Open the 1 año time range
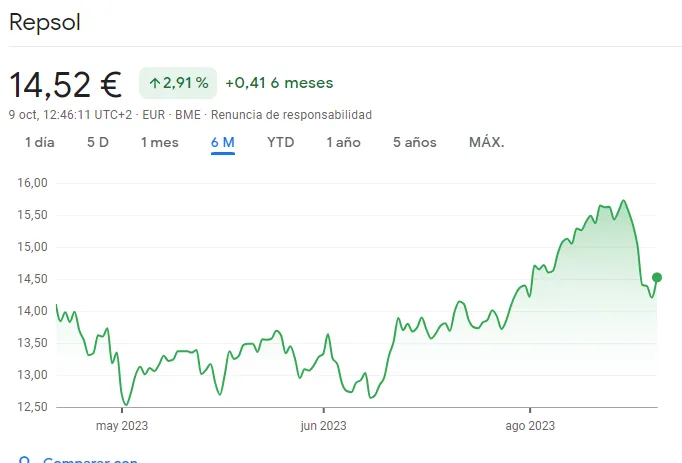 343,142
